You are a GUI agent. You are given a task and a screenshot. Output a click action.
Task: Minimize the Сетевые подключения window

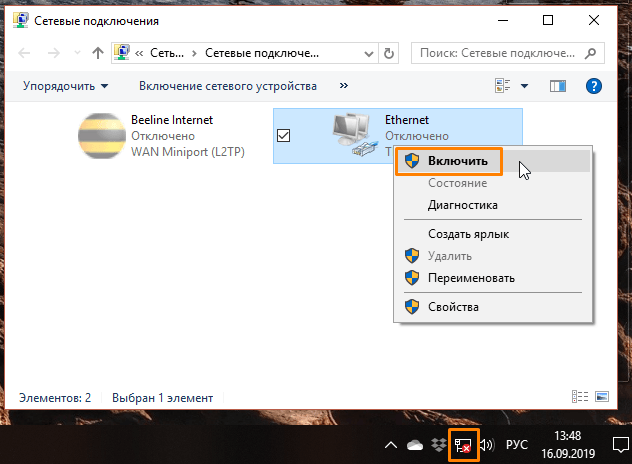click(503, 20)
